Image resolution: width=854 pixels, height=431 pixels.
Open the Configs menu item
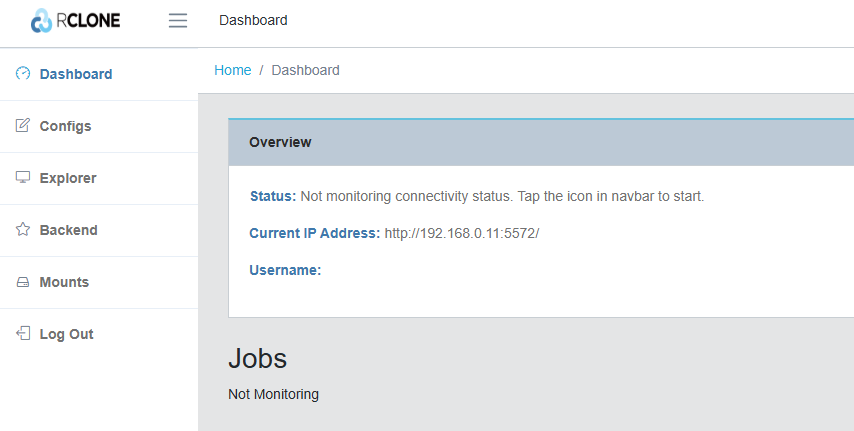tap(65, 126)
